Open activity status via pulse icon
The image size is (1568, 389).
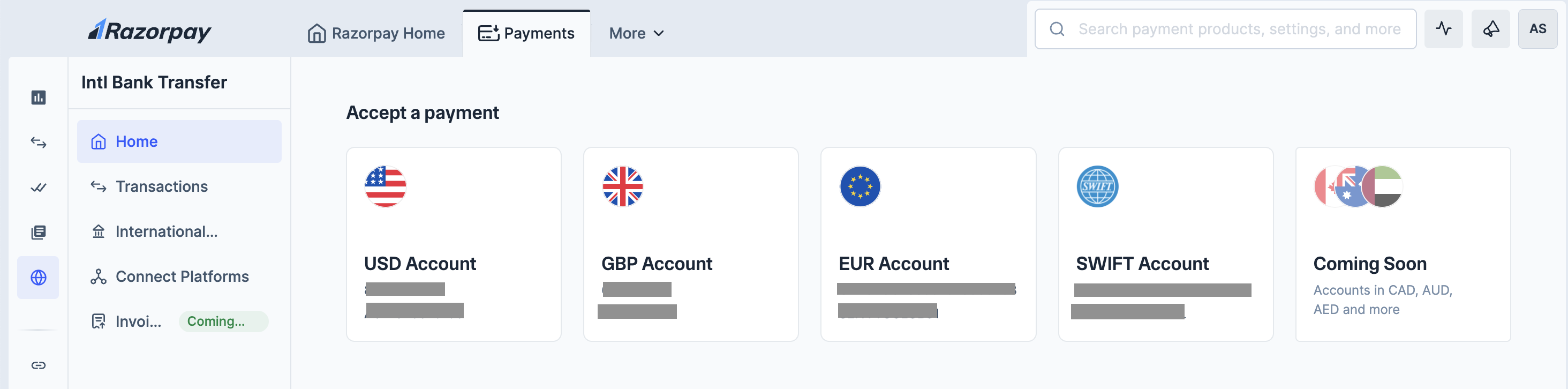pyautogui.click(x=1443, y=28)
